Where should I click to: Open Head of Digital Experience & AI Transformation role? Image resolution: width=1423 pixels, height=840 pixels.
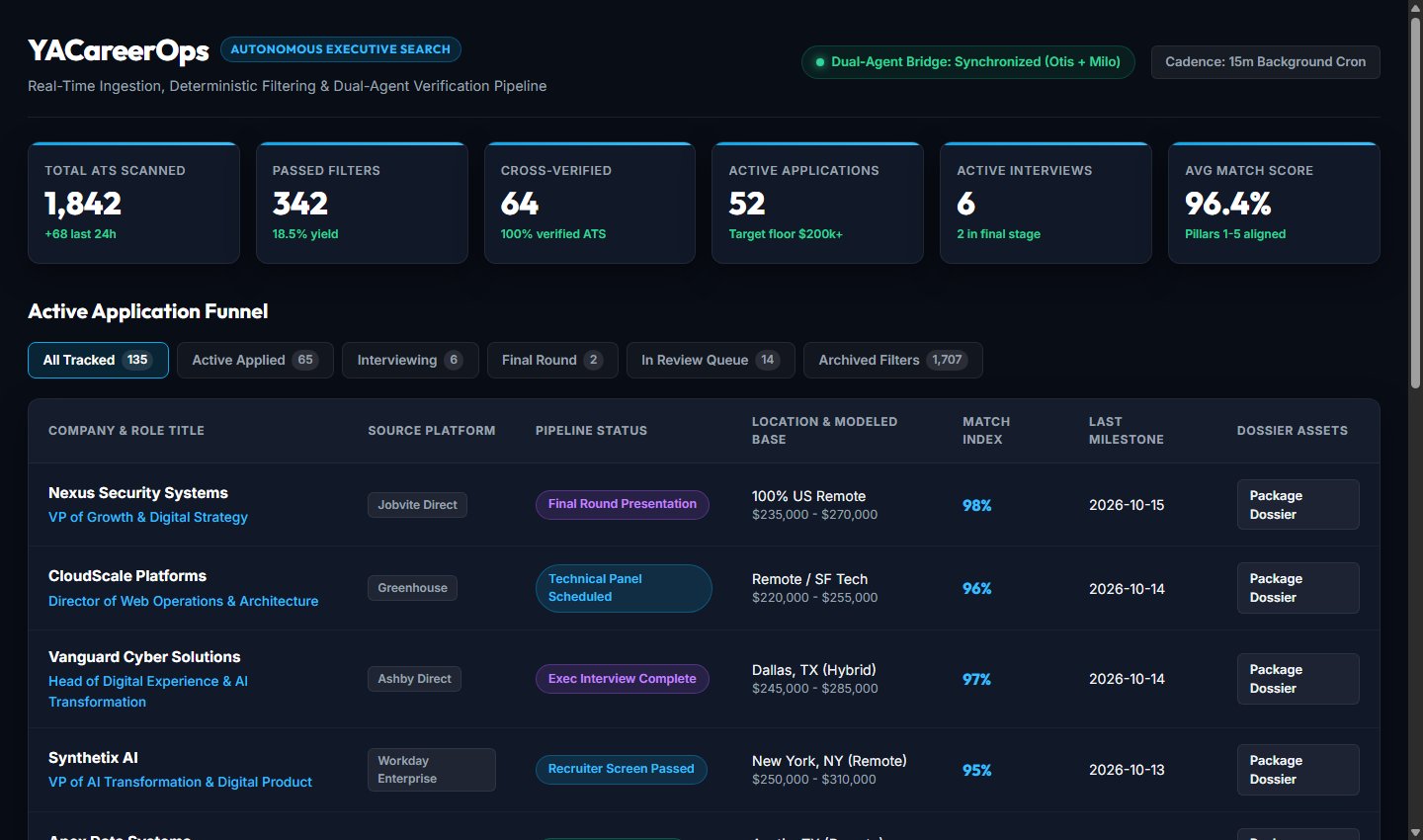click(148, 692)
